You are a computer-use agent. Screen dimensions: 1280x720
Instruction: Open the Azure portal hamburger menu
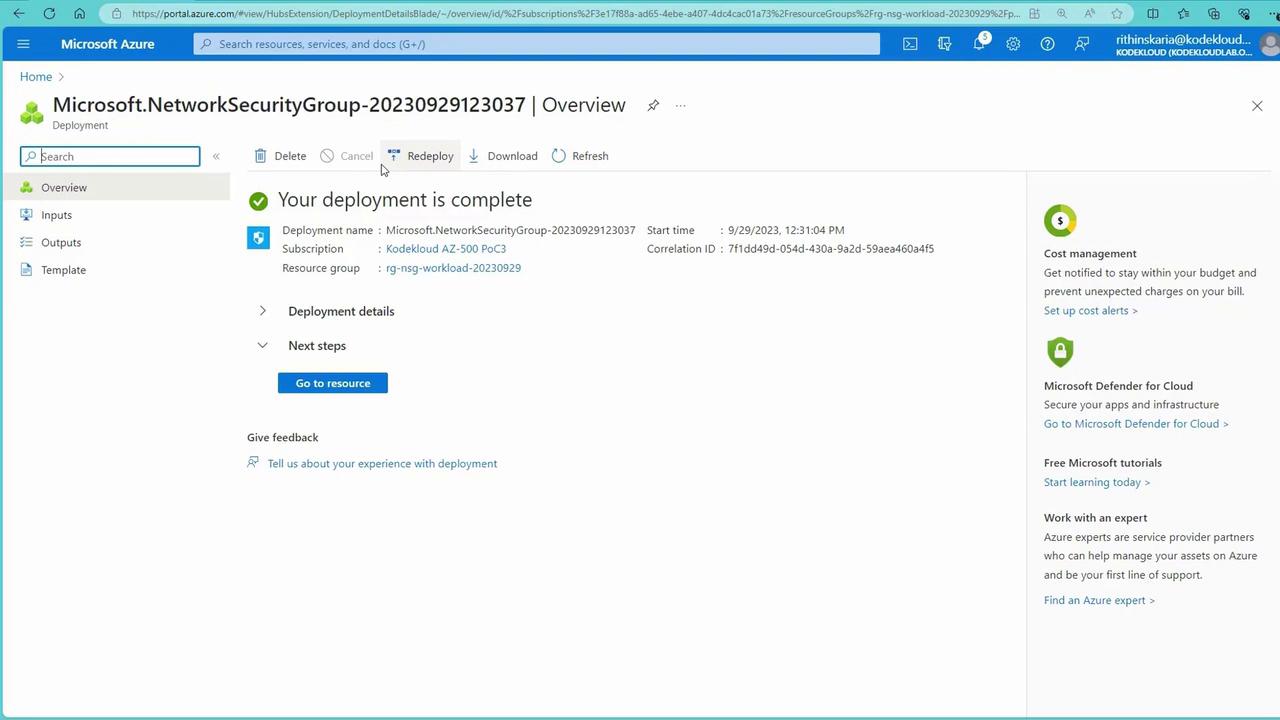coord(24,44)
